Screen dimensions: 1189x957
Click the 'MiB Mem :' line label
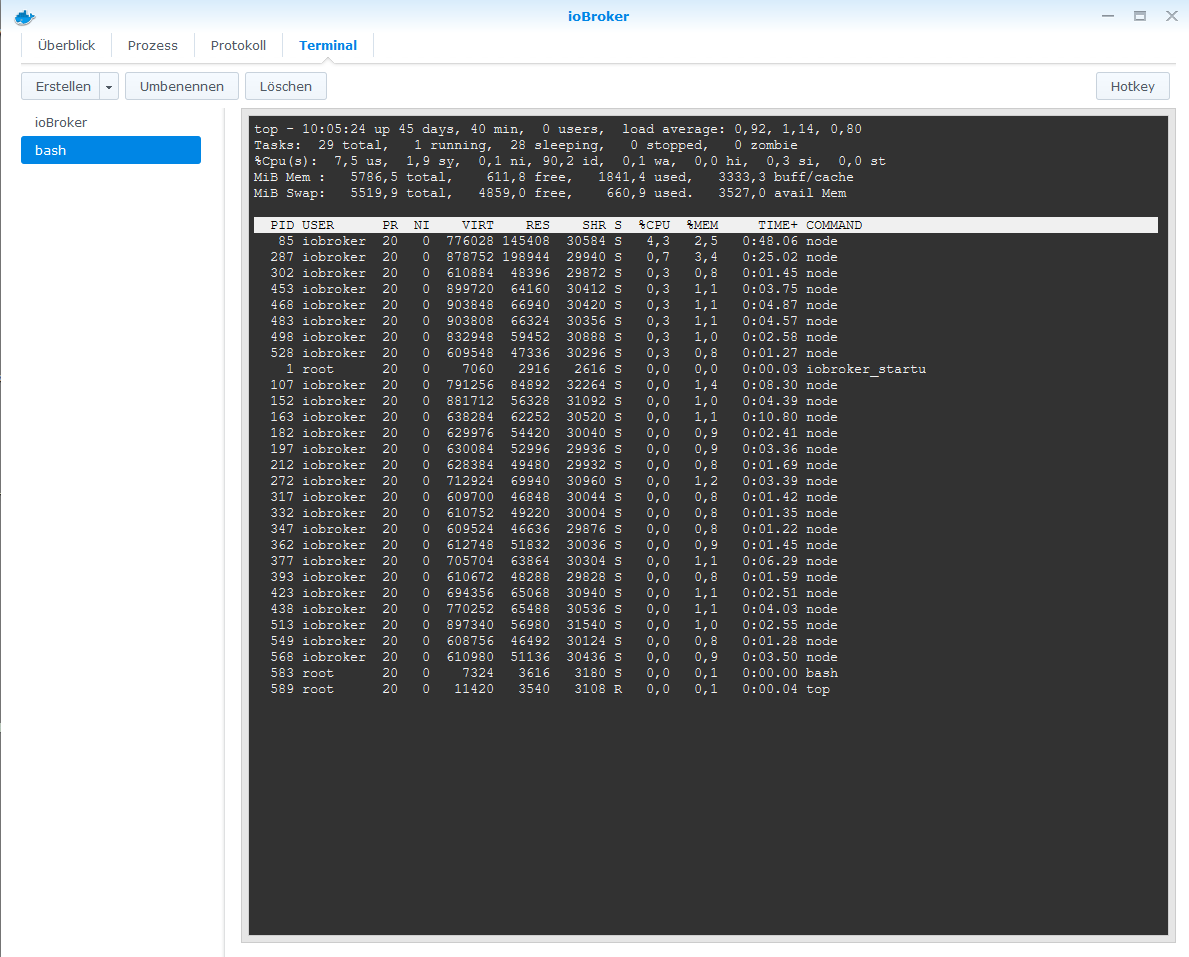tap(290, 177)
